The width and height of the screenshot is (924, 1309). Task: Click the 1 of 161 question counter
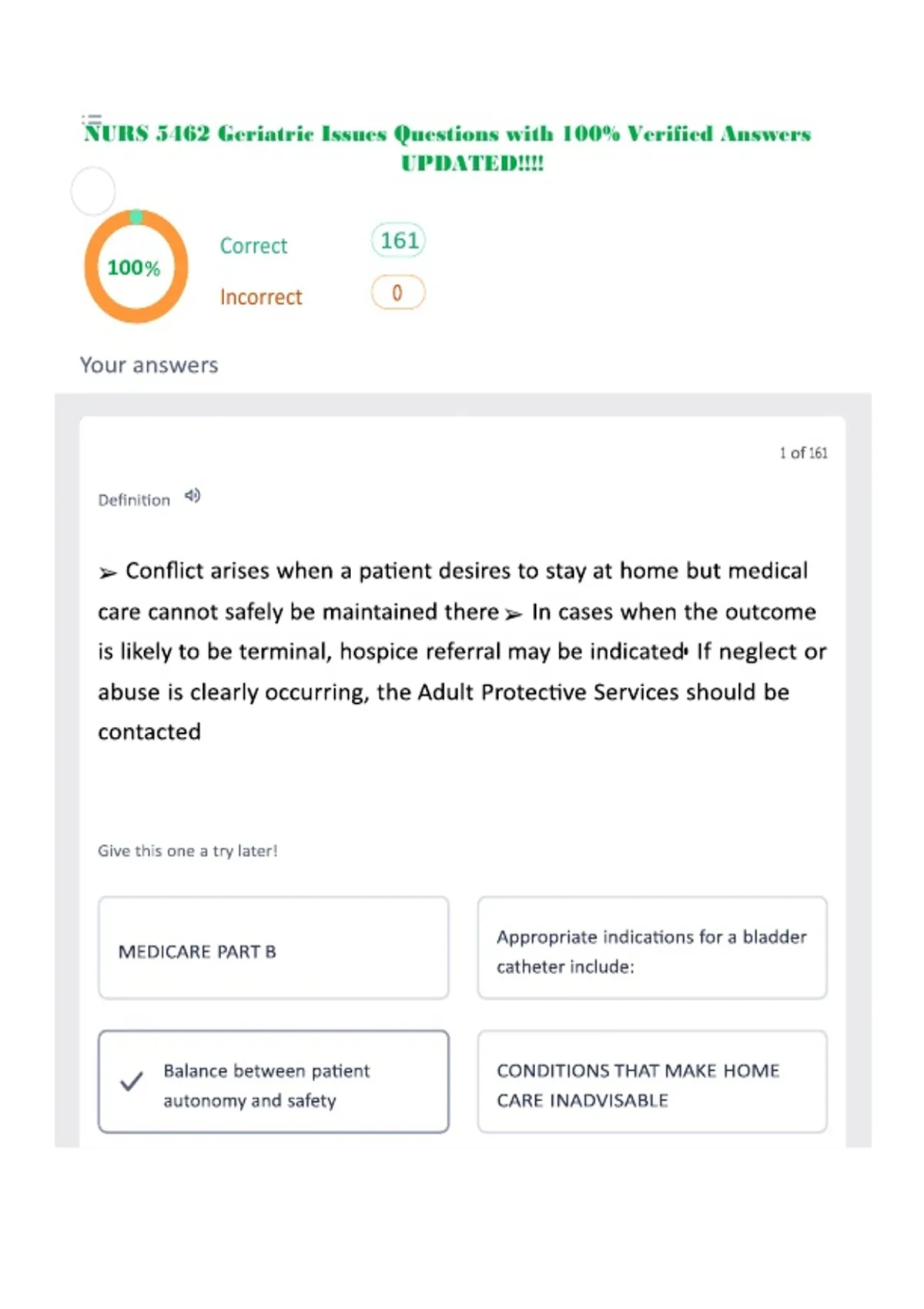point(803,453)
